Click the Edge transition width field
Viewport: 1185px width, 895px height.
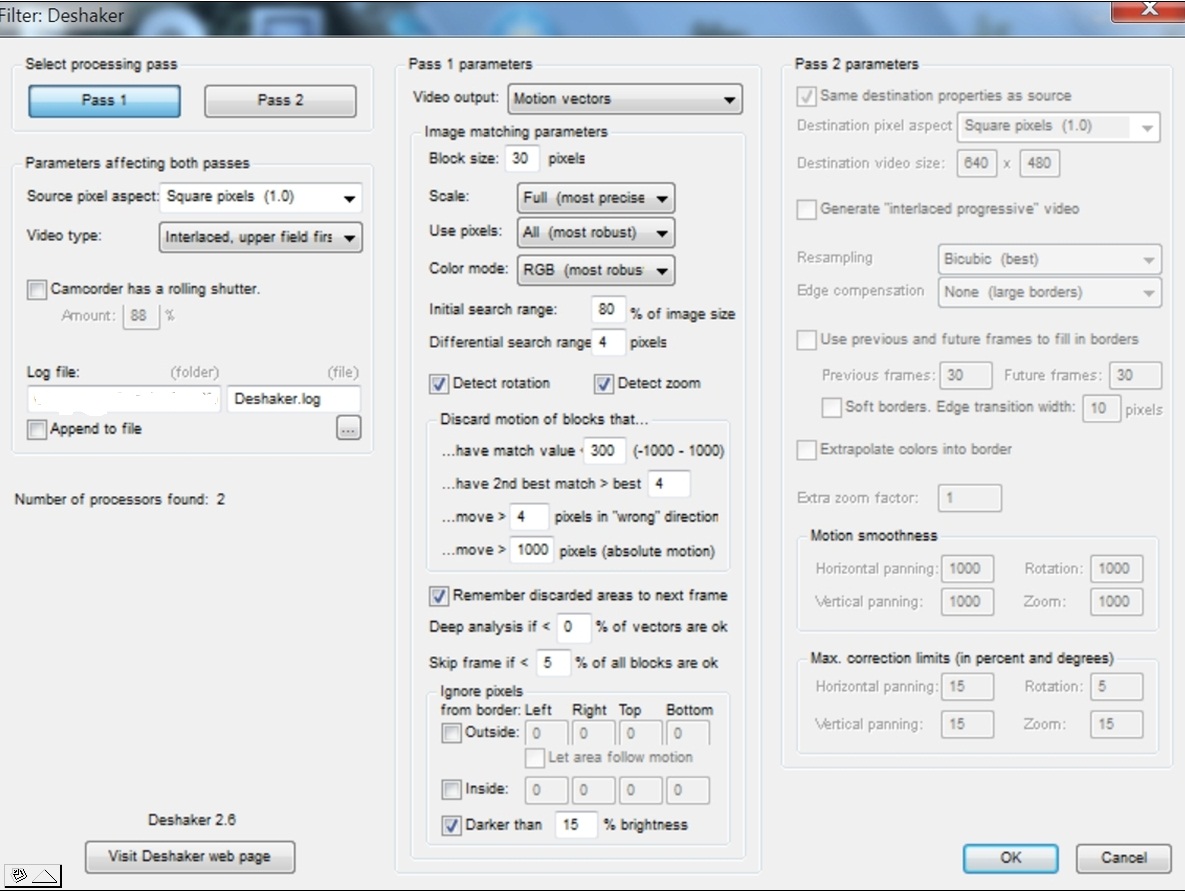(x=1102, y=408)
